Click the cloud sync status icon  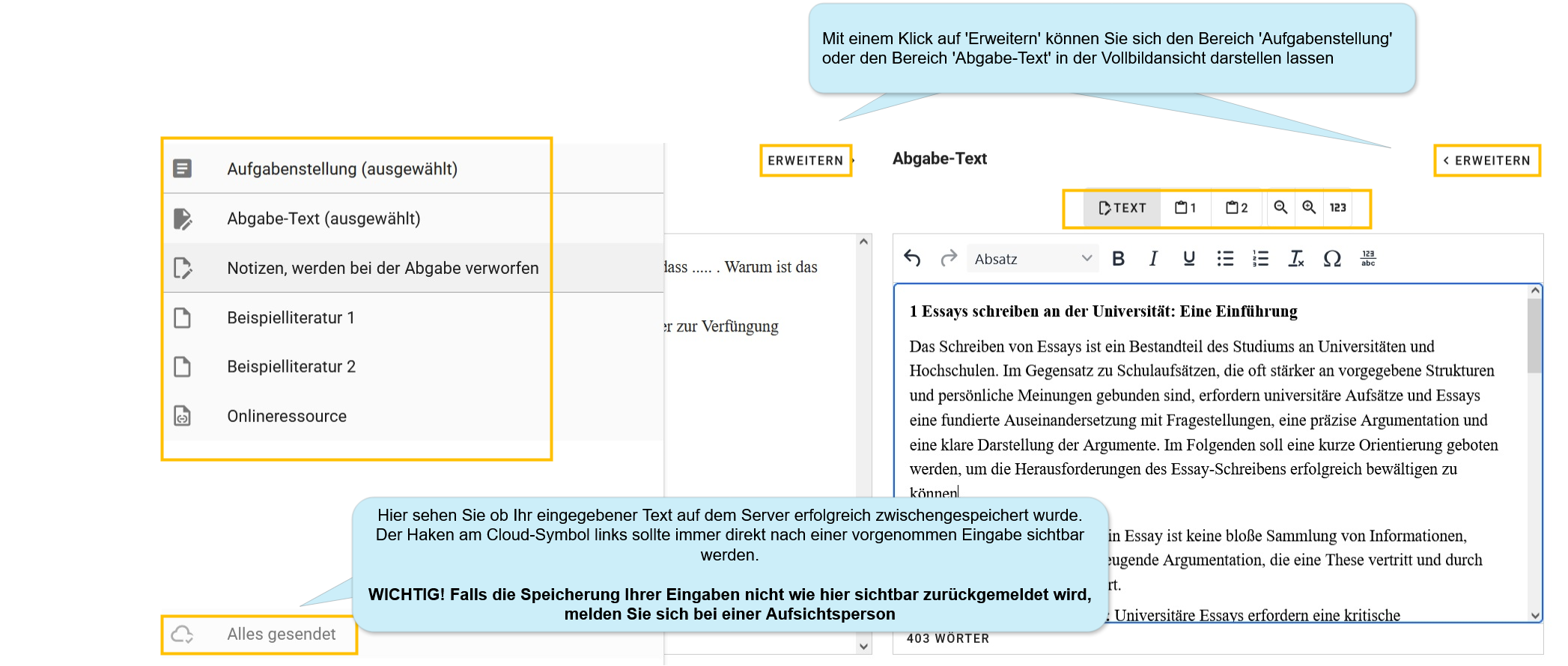click(x=182, y=635)
